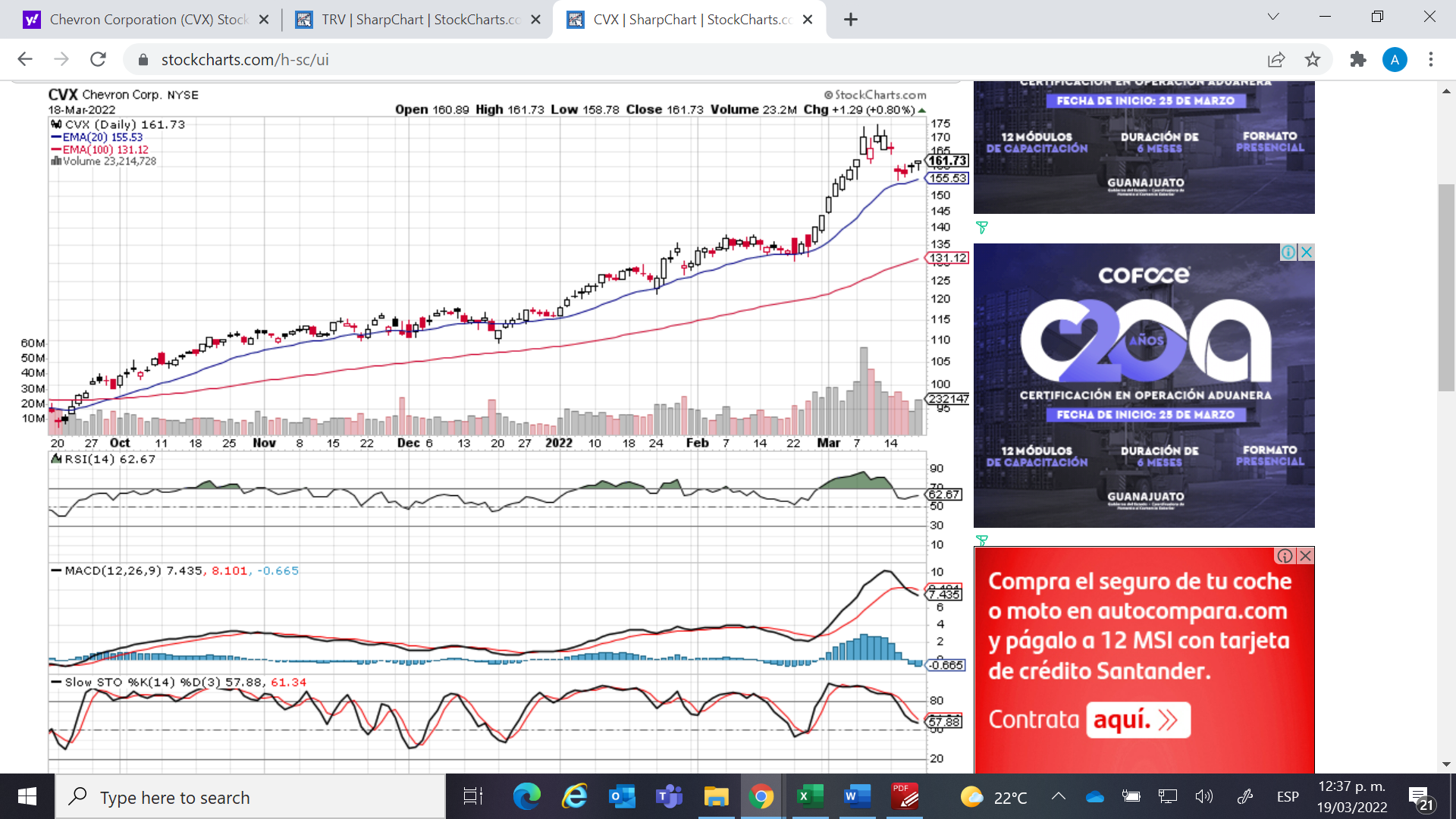Screen dimensions: 1456x819
Task: Close the Coface ad with X
Action: tap(1306, 252)
